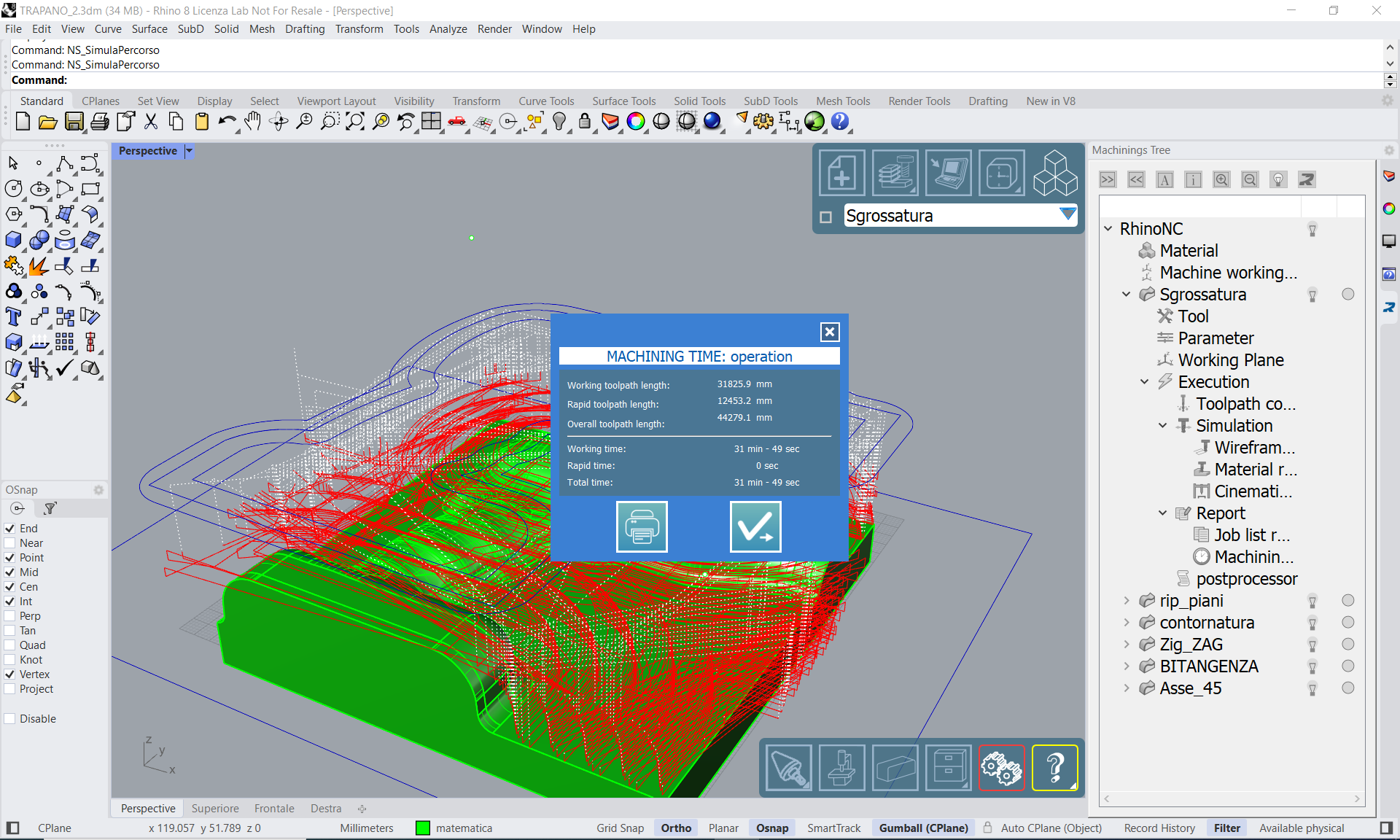Click the RhinoNC add new machining icon
Viewport: 1400px width, 840px height.
click(842, 174)
